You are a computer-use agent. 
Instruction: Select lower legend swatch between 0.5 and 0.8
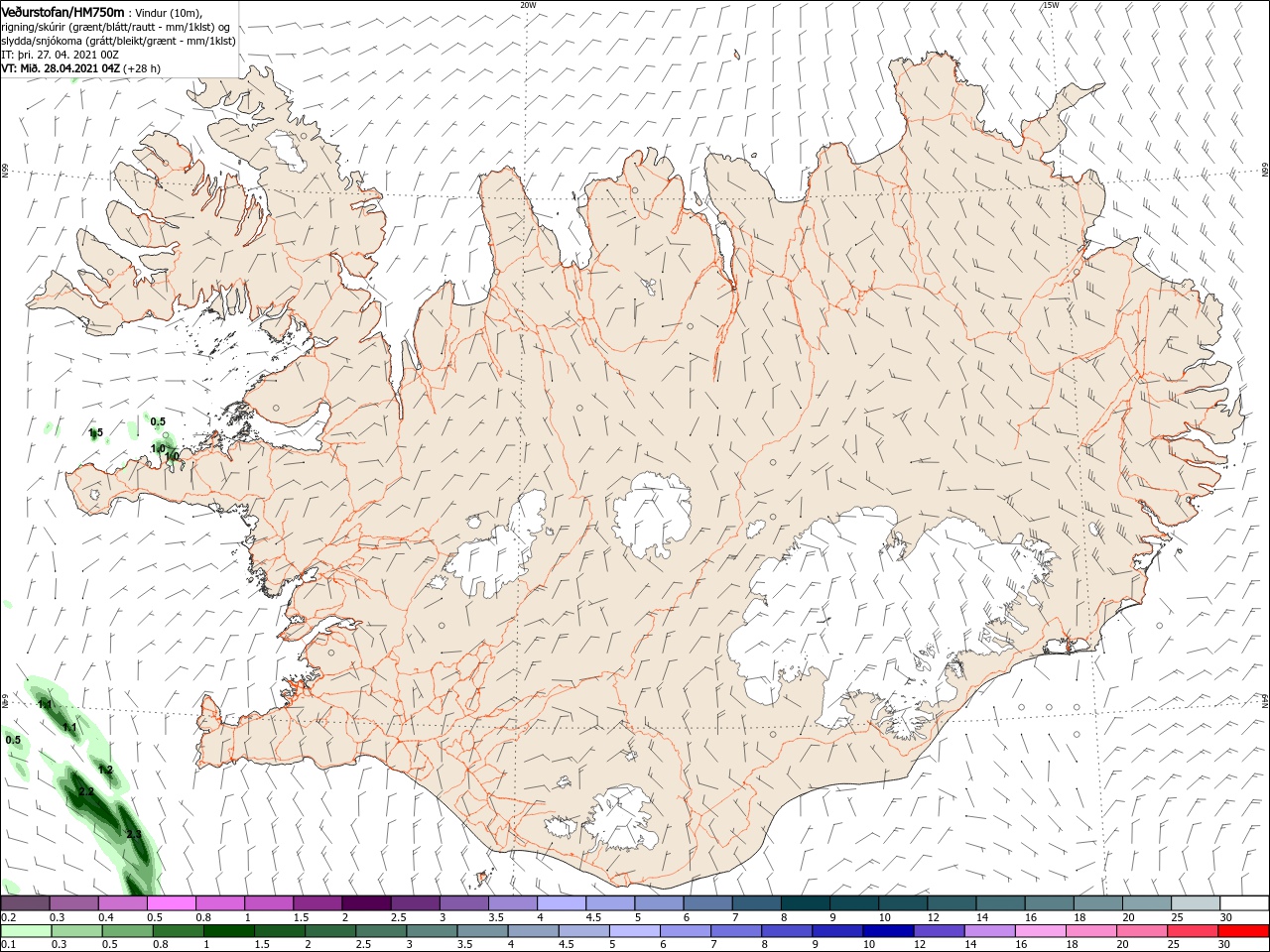tap(130, 931)
